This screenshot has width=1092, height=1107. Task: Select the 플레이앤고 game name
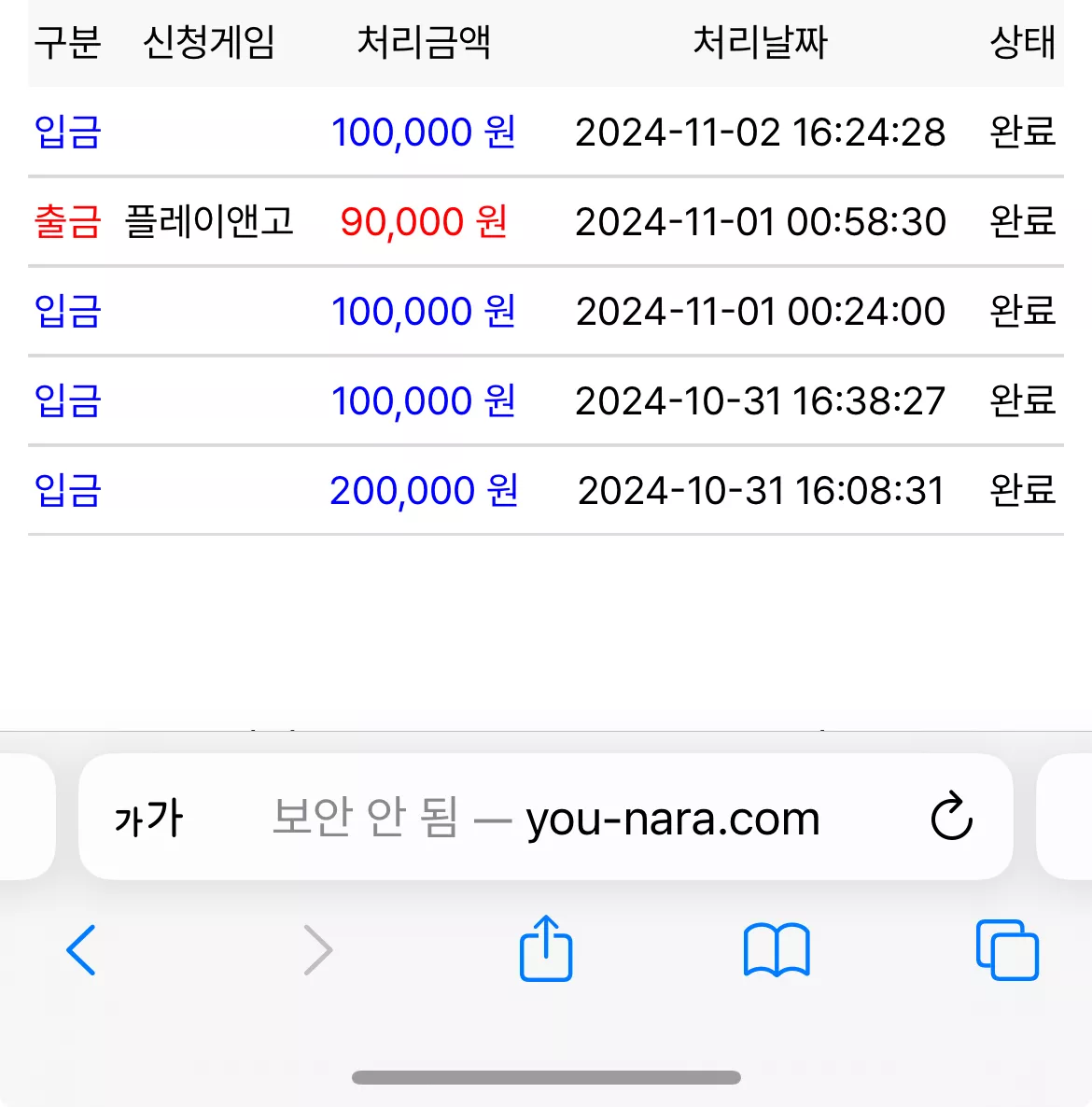(x=209, y=221)
